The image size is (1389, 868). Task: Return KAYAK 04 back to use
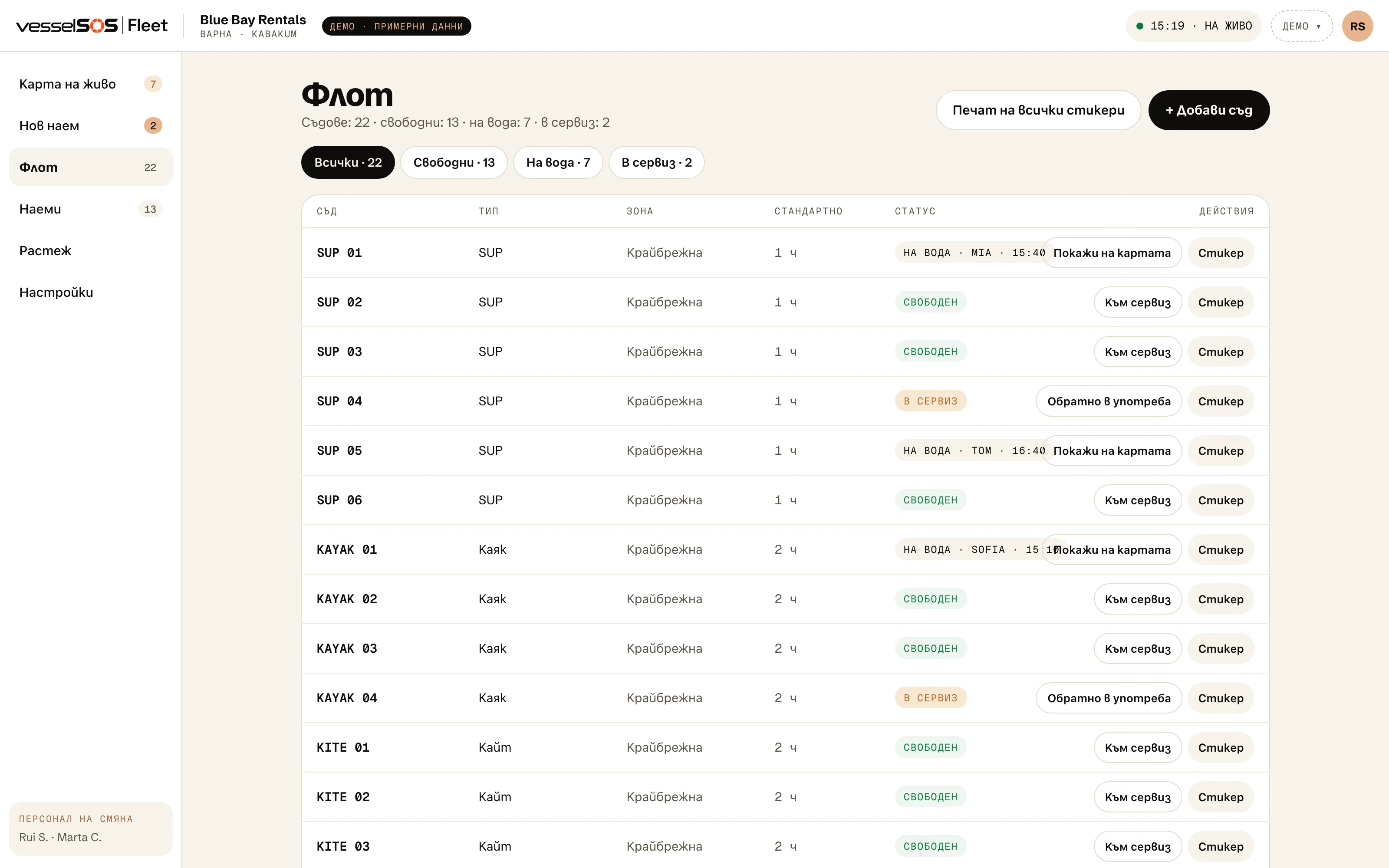tap(1109, 697)
